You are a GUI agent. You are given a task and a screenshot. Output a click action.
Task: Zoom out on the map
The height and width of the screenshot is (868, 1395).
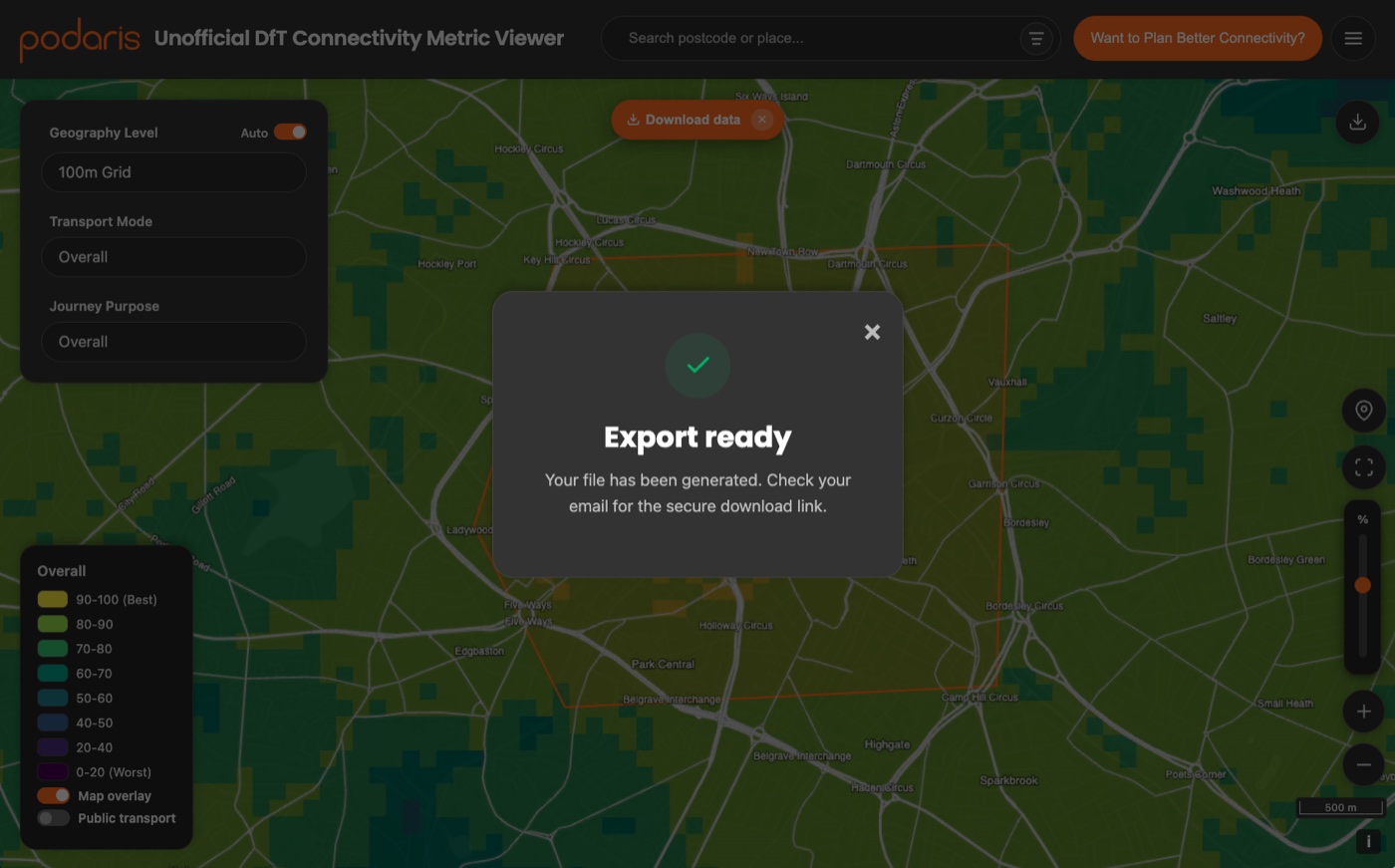point(1364,765)
